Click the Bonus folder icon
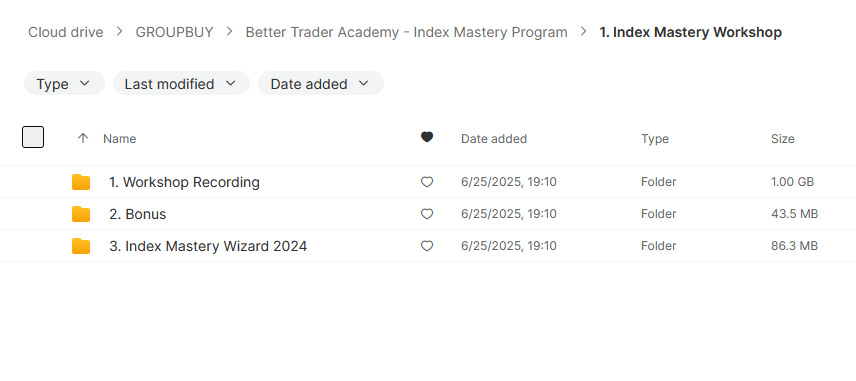The image size is (856, 381). (x=81, y=214)
